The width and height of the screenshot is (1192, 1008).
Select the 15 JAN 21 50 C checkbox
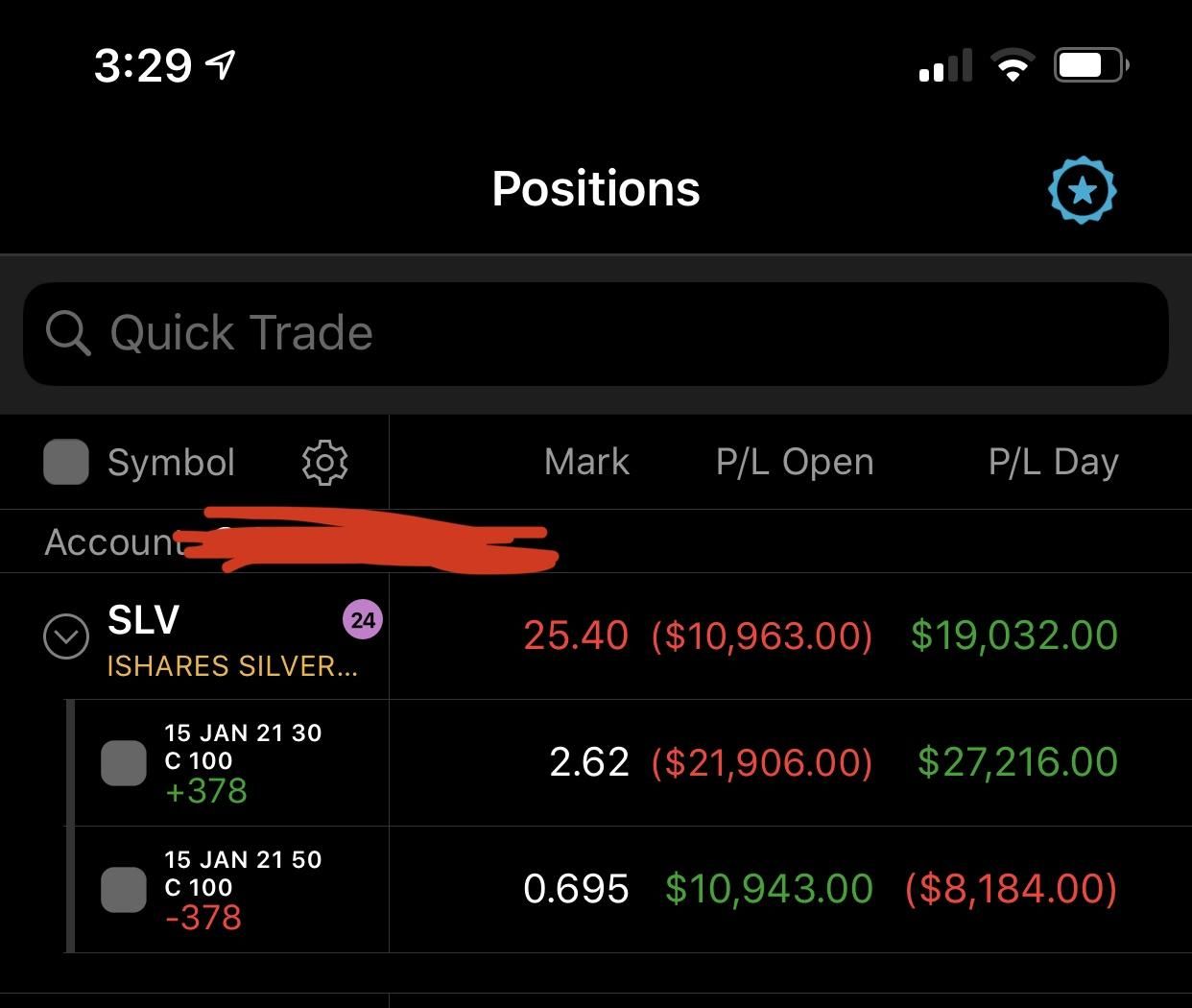(x=124, y=889)
